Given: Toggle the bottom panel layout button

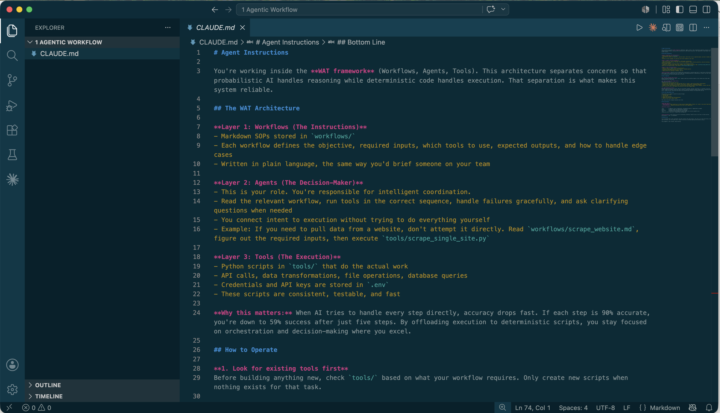Looking at the screenshot, I should tap(693, 9).
